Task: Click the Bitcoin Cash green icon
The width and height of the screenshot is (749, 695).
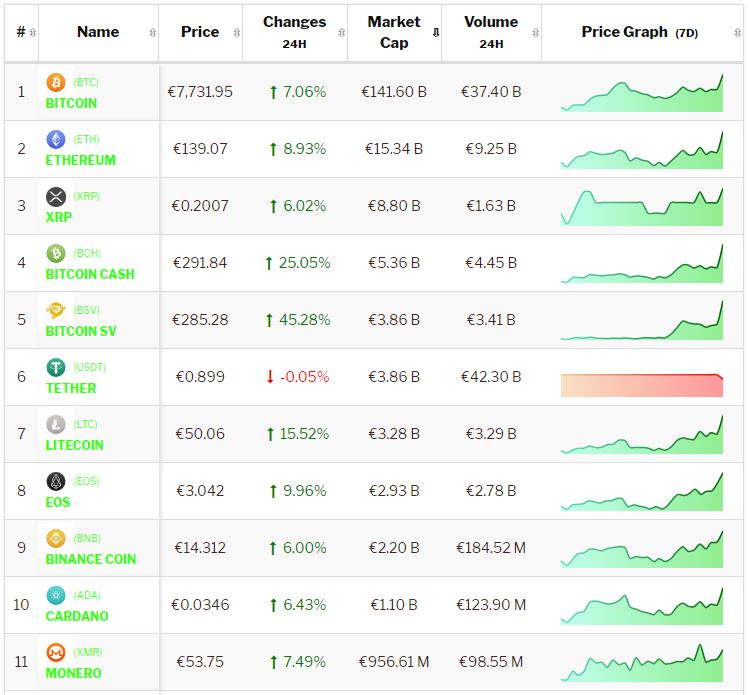Action: click(56, 254)
